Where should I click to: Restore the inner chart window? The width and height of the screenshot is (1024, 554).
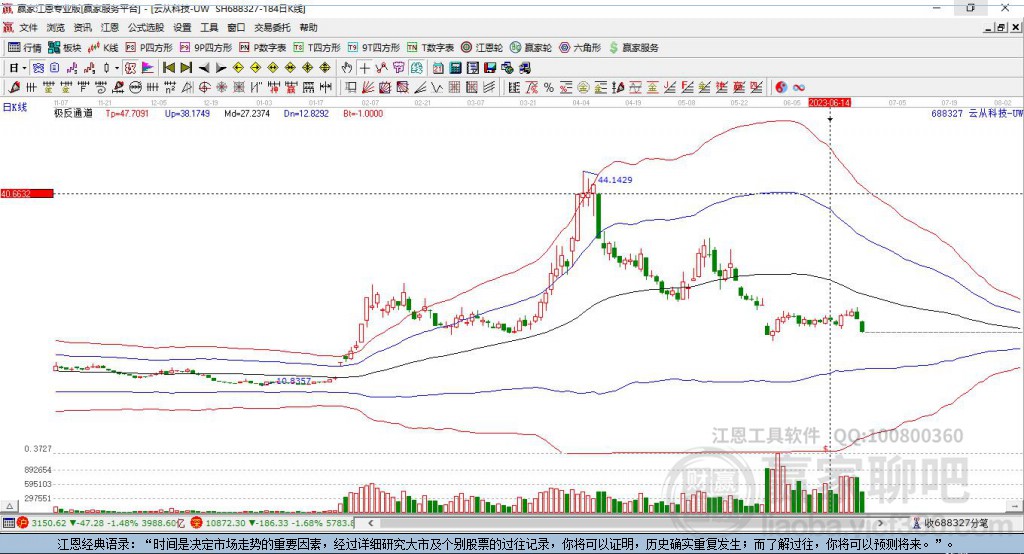[1001, 27]
